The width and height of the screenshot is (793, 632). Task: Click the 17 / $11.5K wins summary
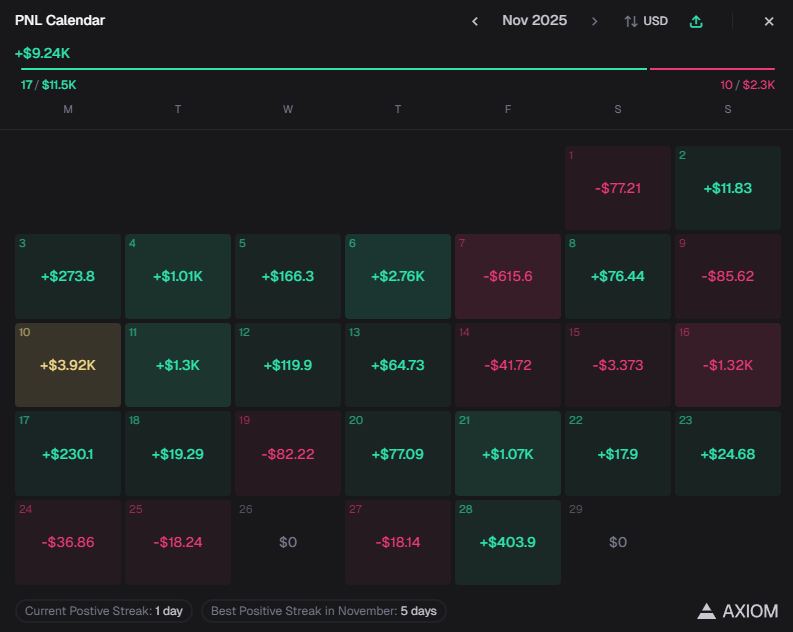pos(49,85)
